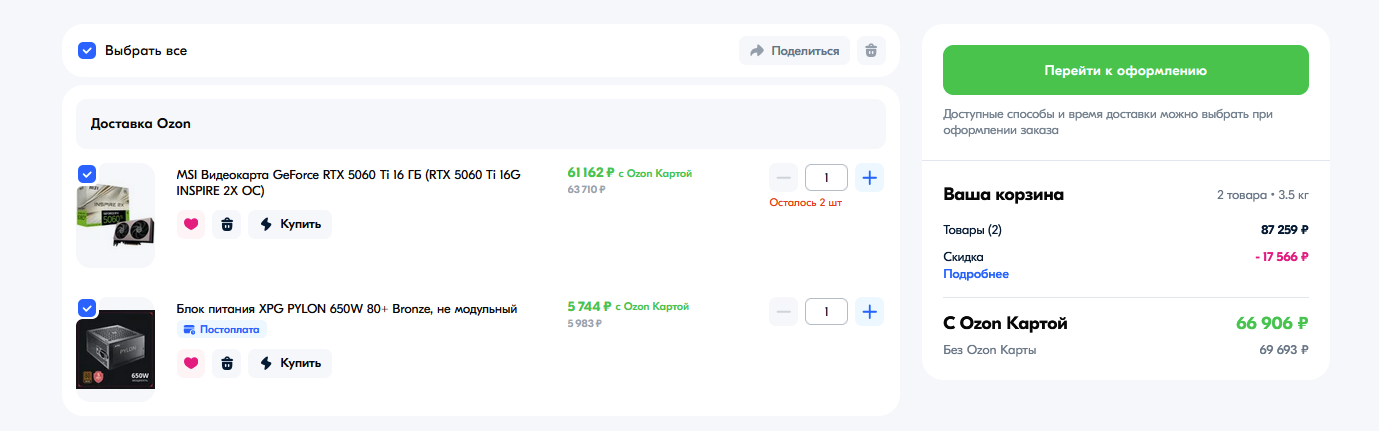This screenshot has width=1379, height=431.
Task: Increase quantity of the MSI video card
Action: (x=870, y=178)
